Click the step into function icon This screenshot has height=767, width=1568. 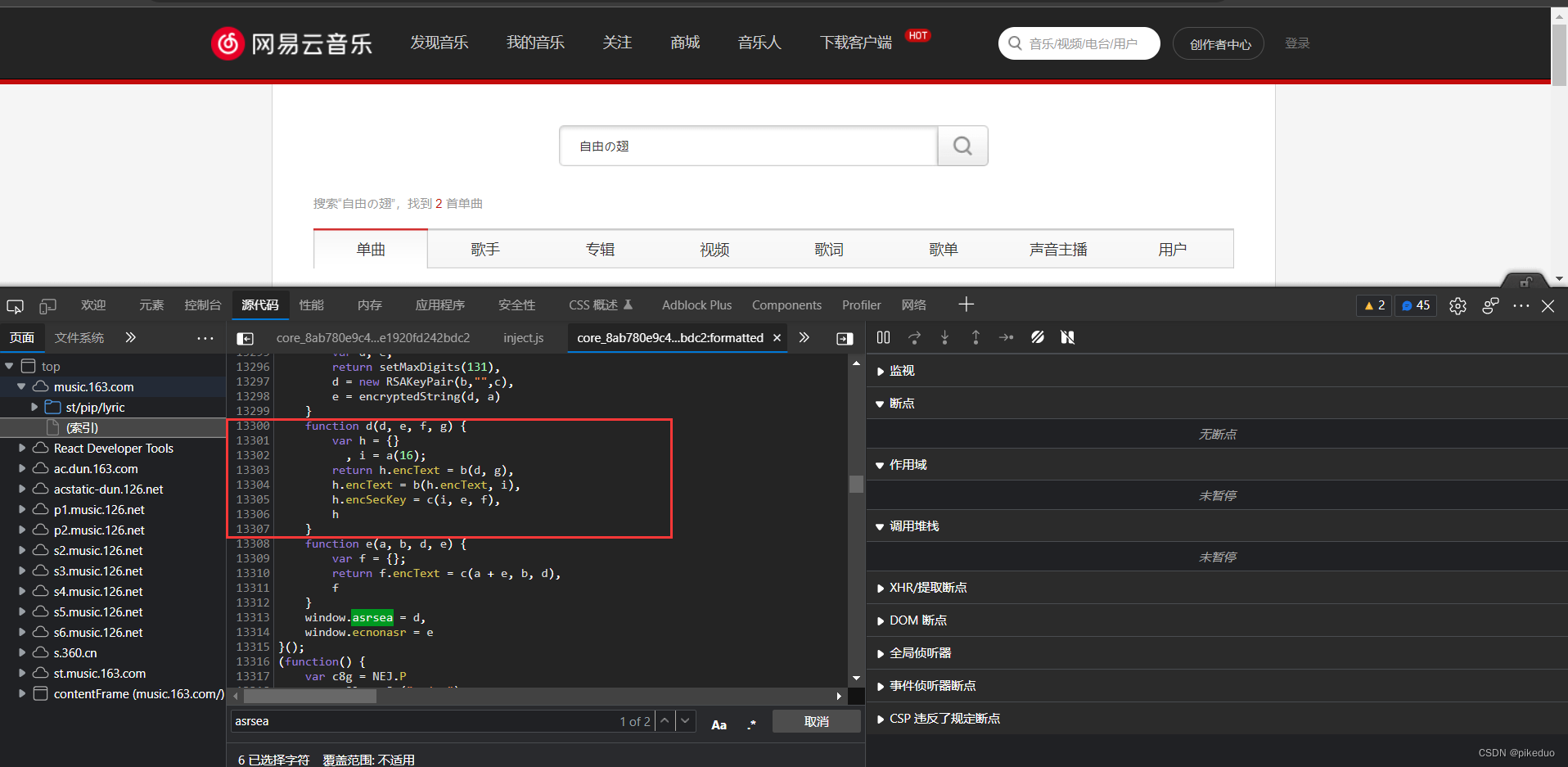(944, 337)
